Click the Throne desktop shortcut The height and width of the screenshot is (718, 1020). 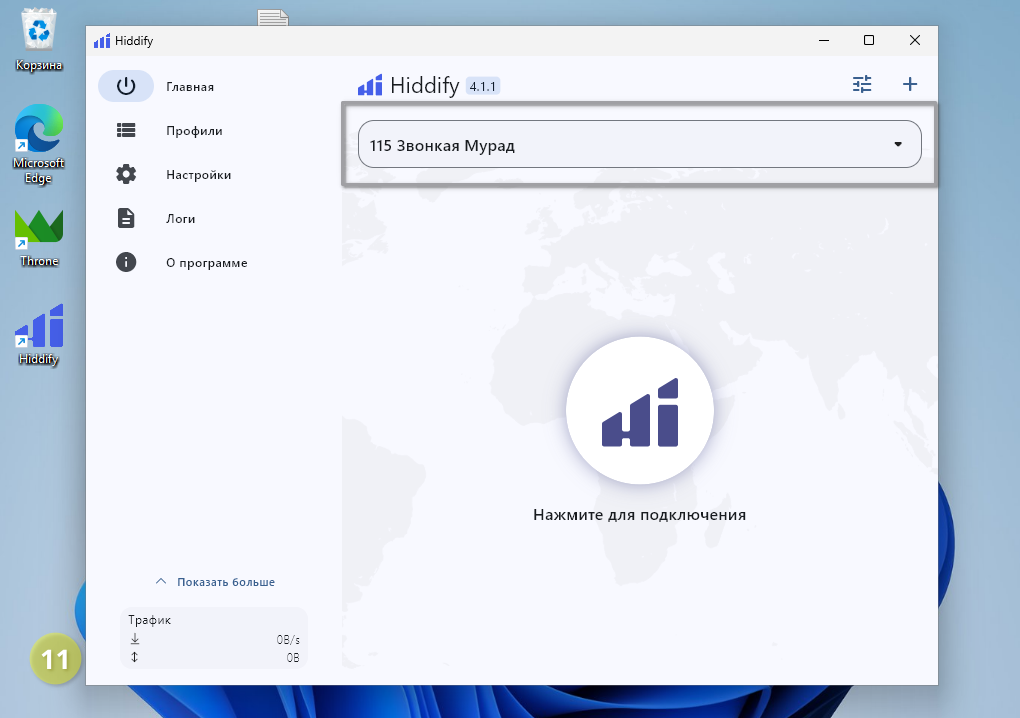tap(39, 238)
